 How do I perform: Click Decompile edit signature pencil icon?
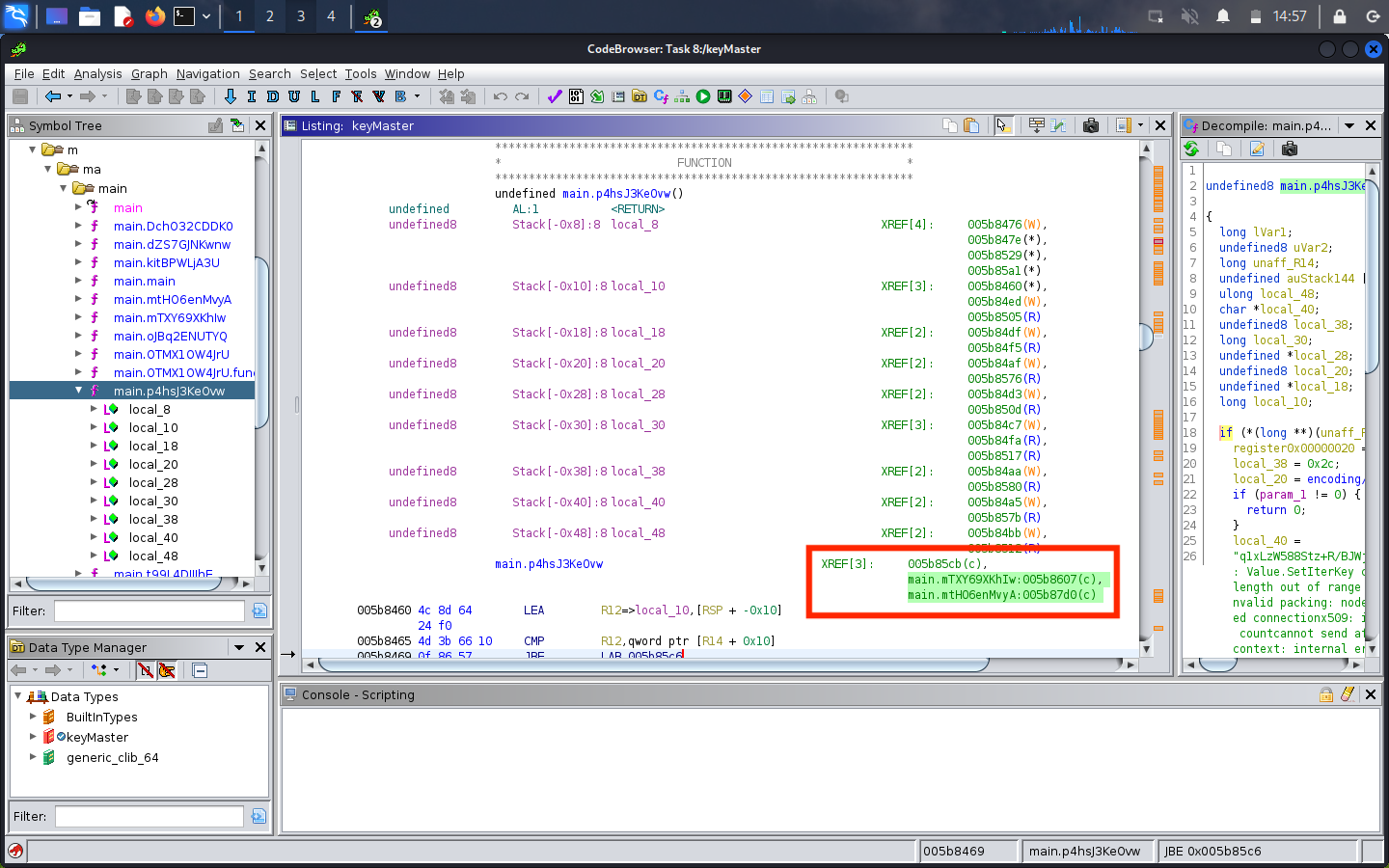(1257, 149)
